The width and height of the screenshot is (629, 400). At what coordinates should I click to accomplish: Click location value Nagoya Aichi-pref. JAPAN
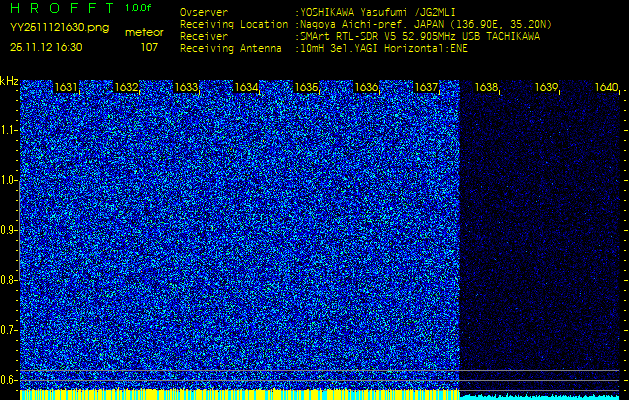(374, 24)
